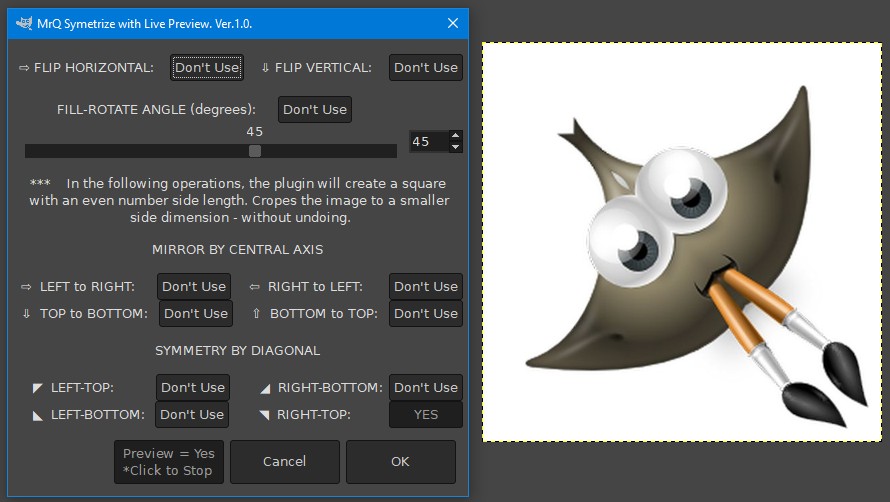Click the Left-Bottom diagonal triangle icon

[x=37, y=415]
